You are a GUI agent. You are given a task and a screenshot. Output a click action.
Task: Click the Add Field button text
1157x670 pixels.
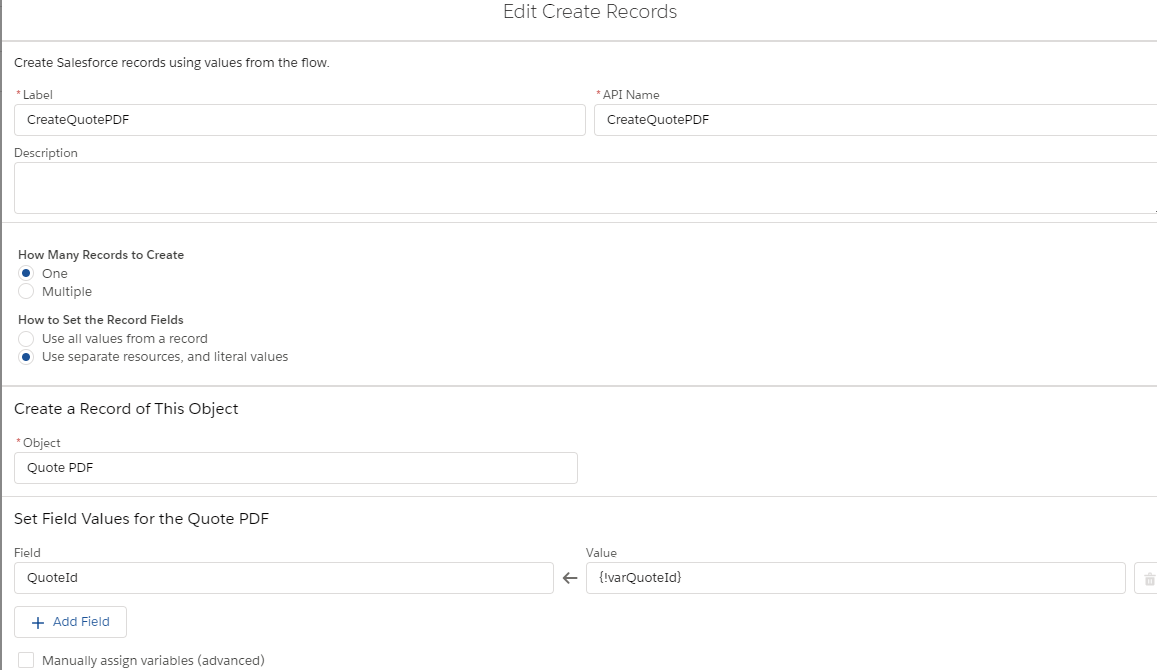click(81, 622)
